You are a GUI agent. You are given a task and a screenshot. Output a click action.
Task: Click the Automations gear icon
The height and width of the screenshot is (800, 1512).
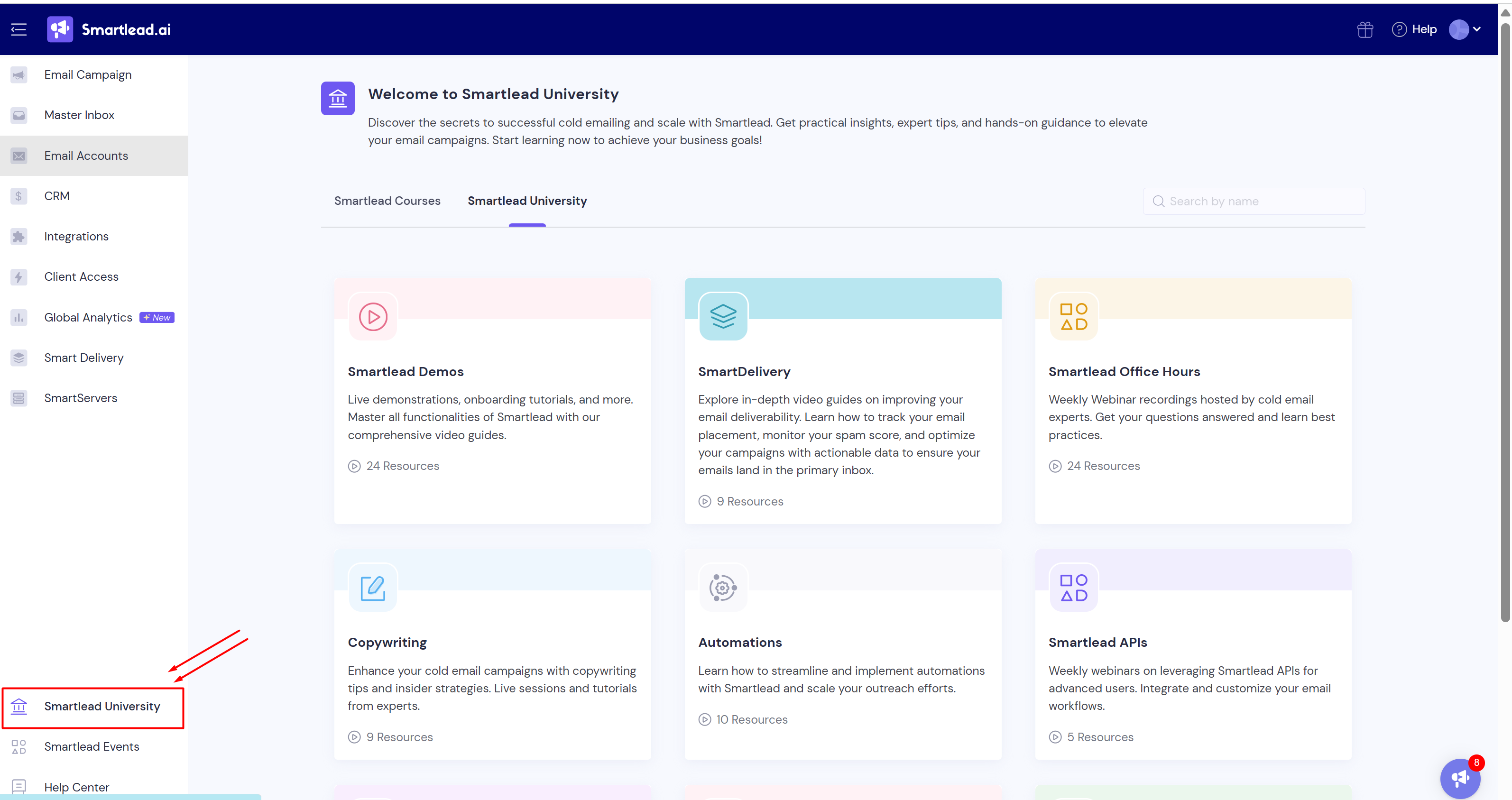[x=723, y=588]
